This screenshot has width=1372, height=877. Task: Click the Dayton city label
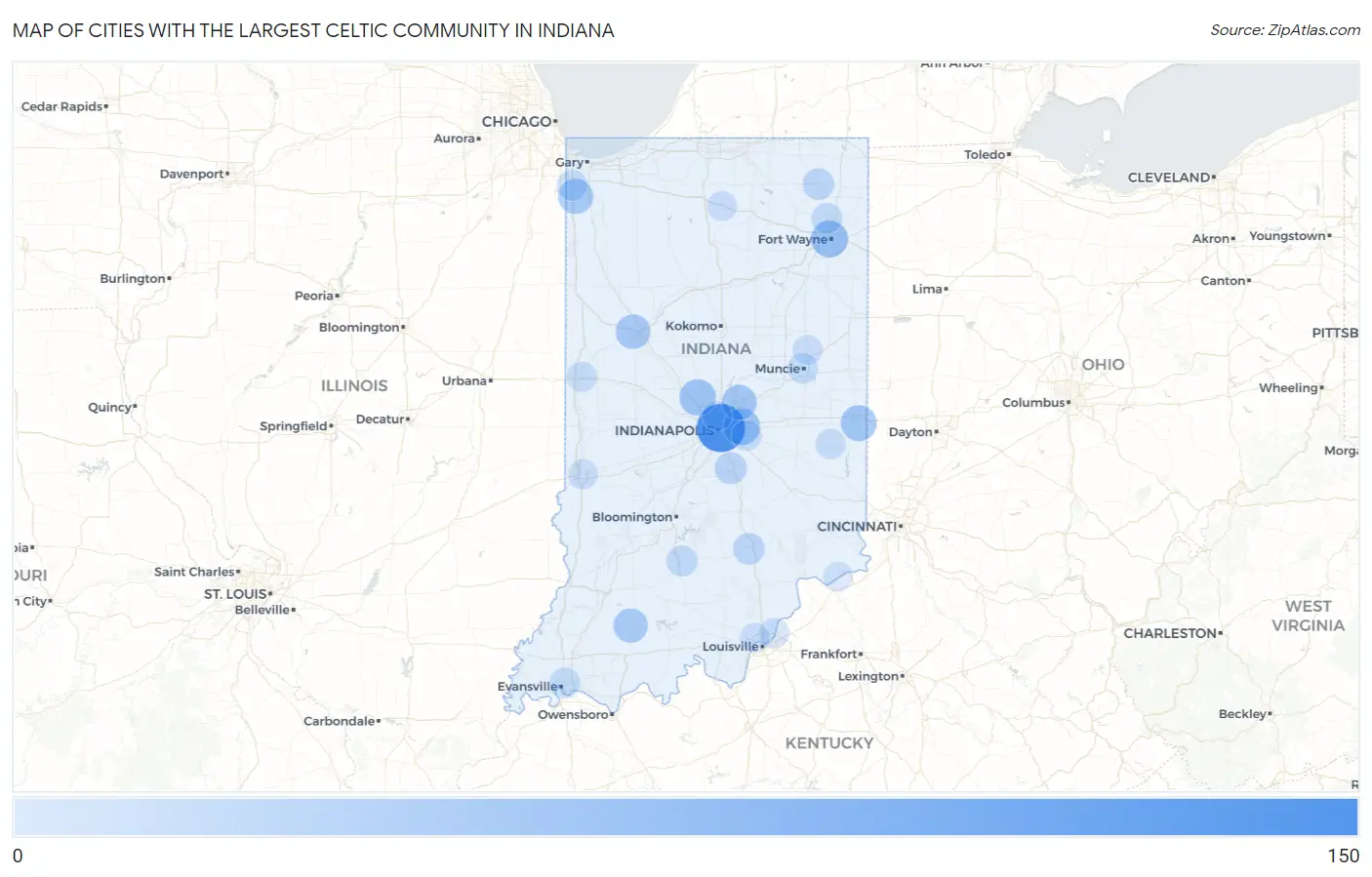click(910, 431)
